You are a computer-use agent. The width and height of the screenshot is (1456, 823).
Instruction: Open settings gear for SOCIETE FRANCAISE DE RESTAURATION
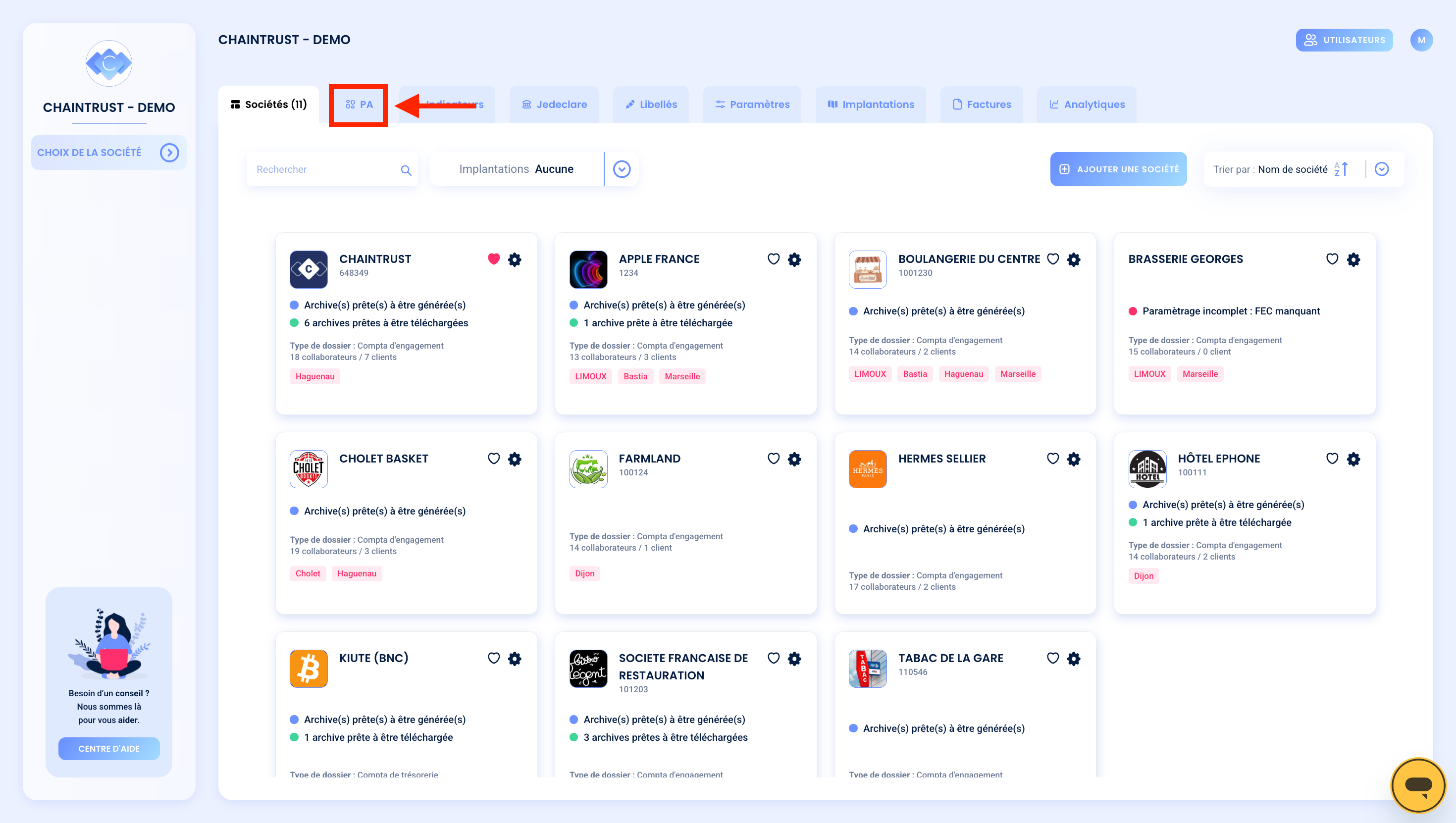click(794, 659)
